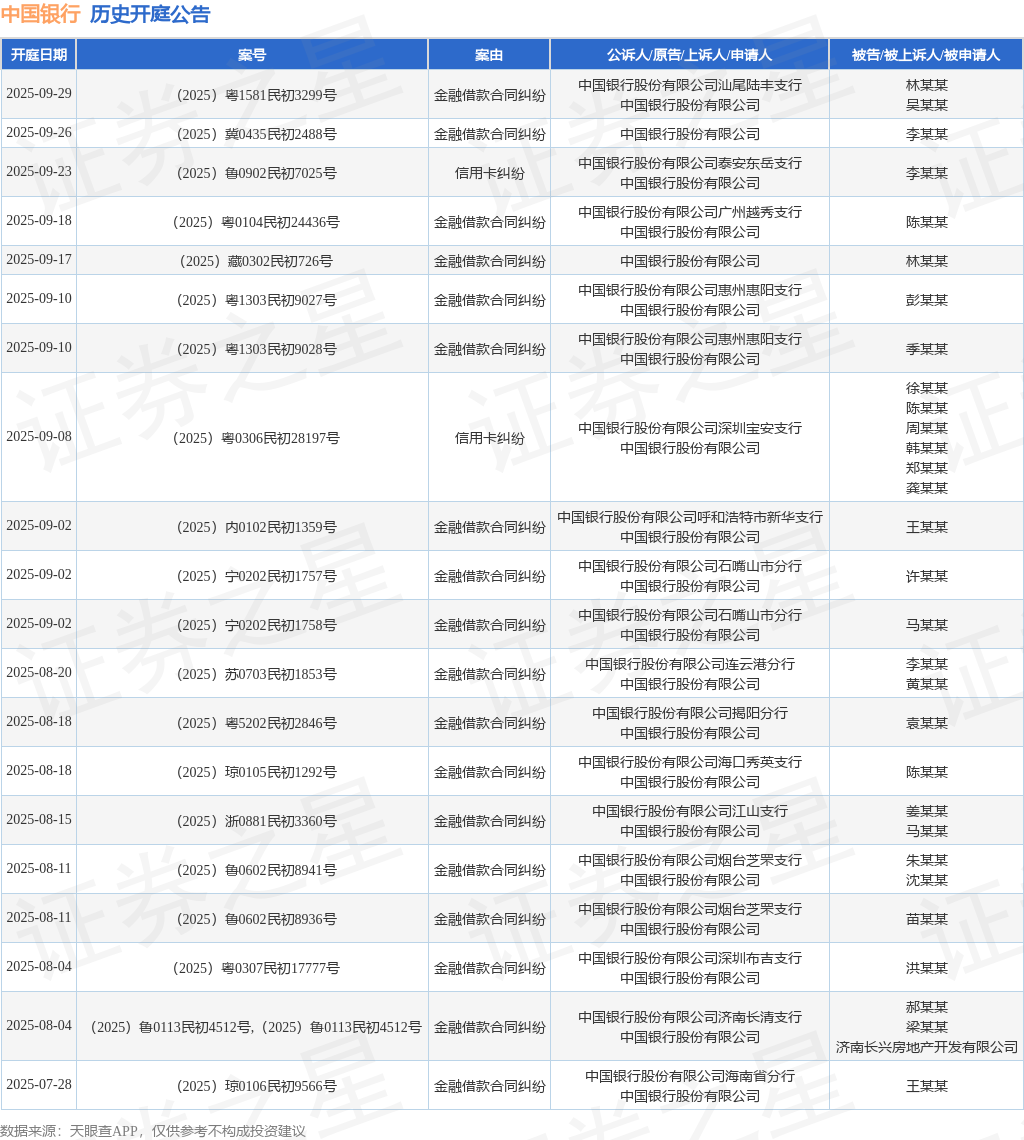1024x1140 pixels.
Task: Click defendant 吴某某
Action: coord(927,105)
